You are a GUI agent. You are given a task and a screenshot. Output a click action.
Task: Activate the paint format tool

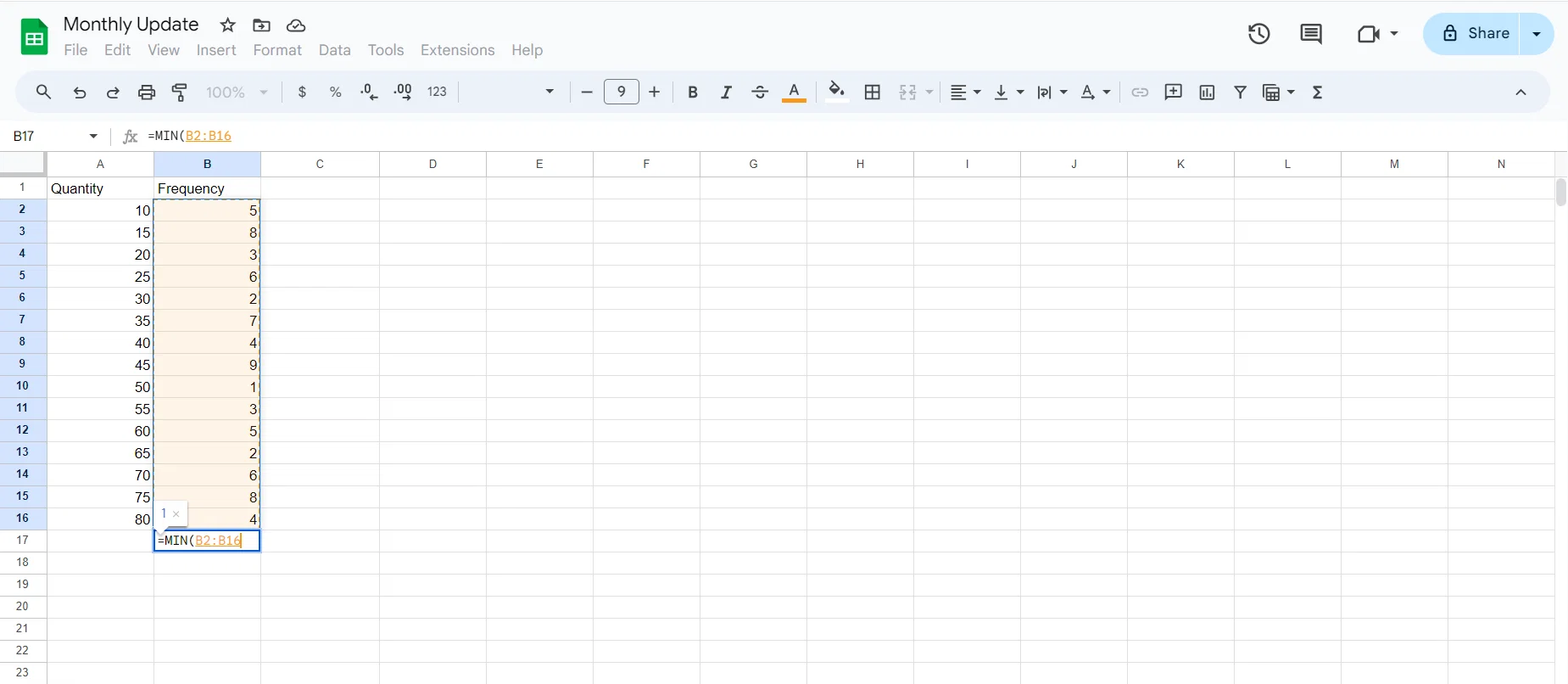[180, 93]
